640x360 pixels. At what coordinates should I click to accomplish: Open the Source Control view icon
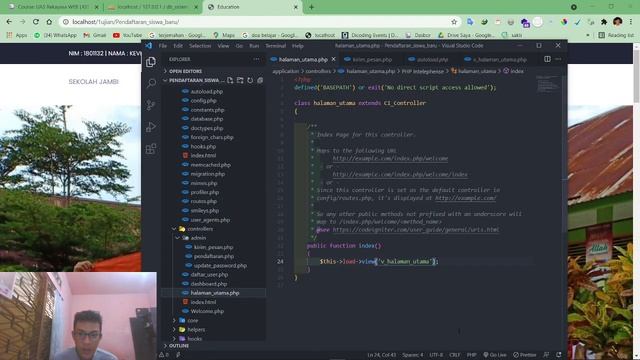pos(151,105)
